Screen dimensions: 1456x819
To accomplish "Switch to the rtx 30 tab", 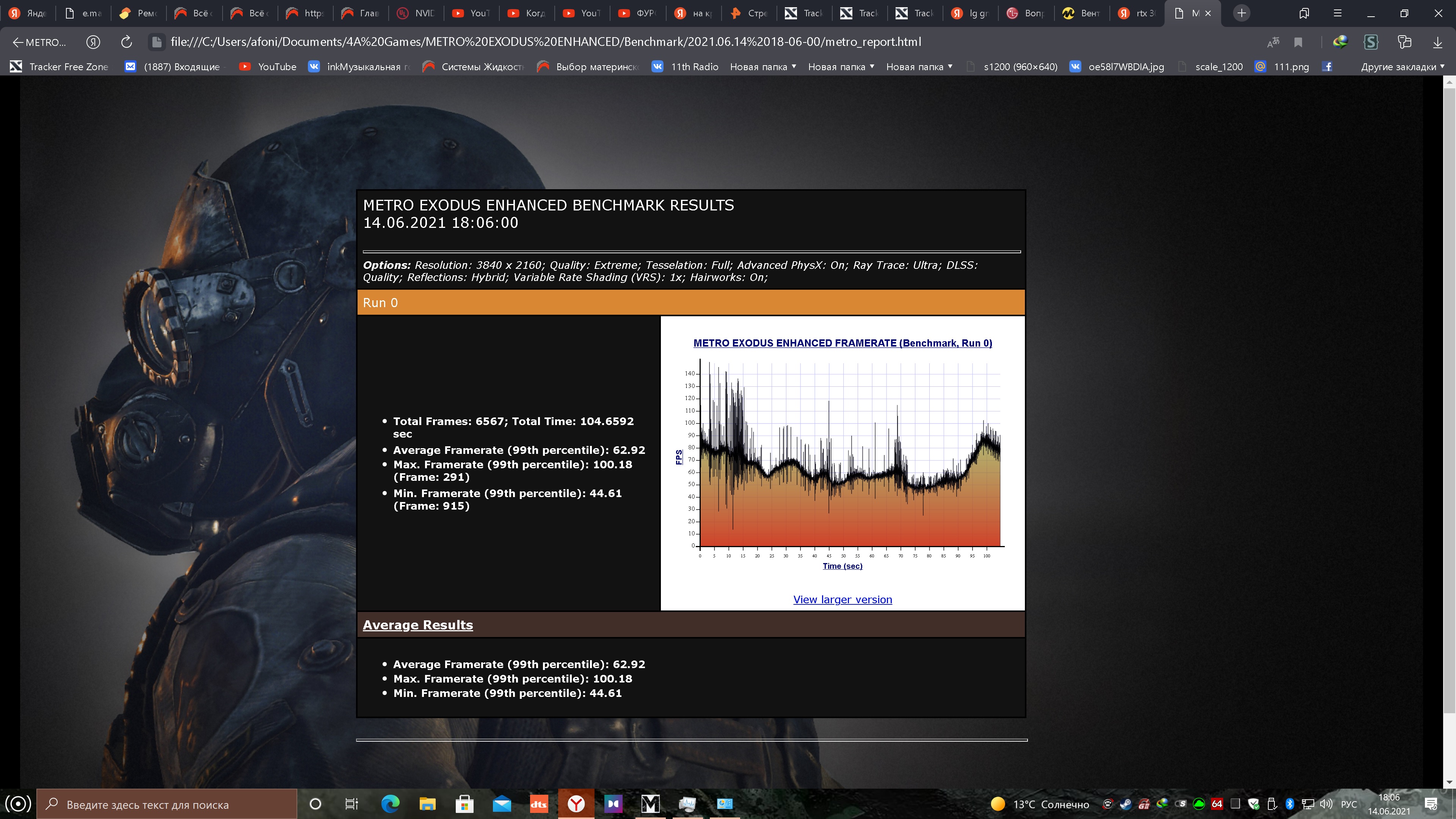I will point(1138,13).
